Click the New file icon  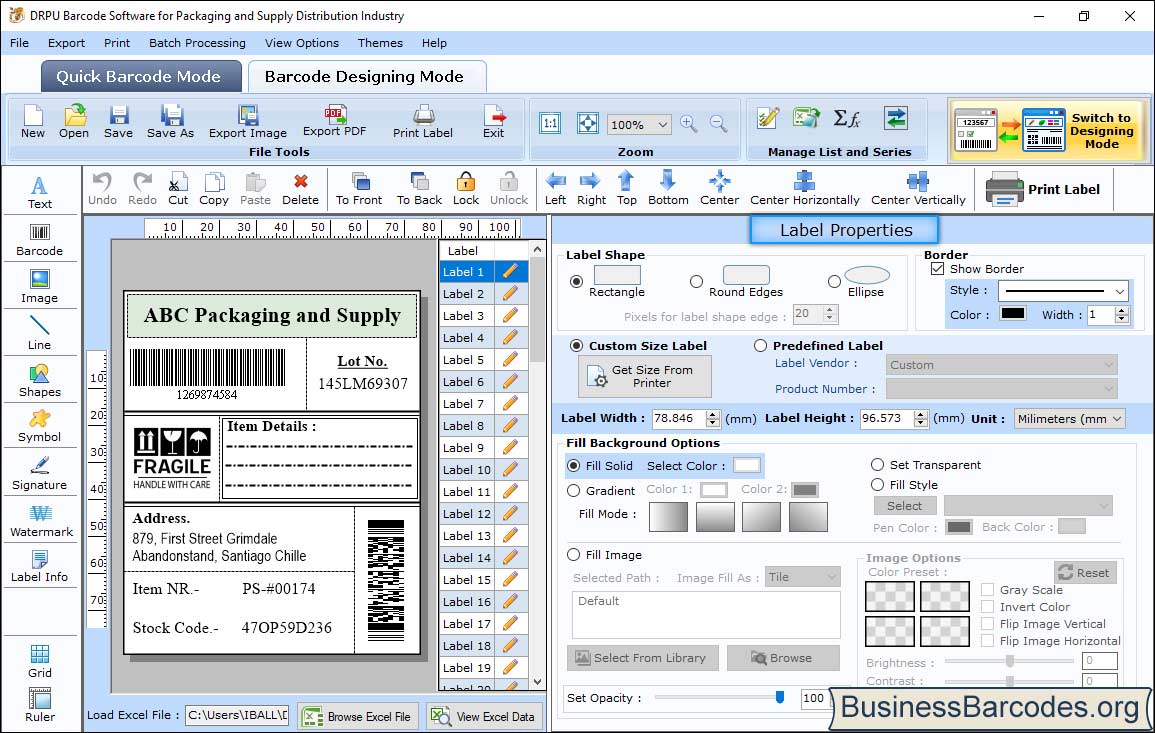click(x=33, y=122)
